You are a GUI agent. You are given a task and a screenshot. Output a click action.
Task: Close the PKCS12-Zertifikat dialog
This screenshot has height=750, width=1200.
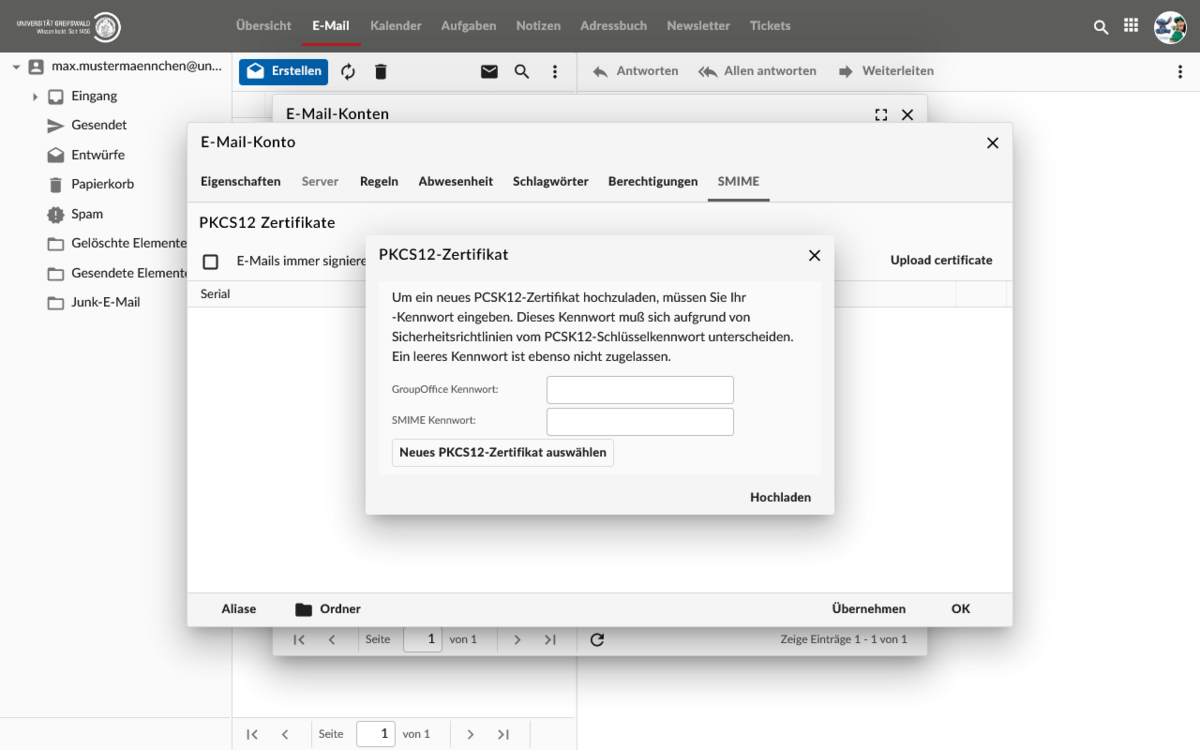[x=814, y=255]
